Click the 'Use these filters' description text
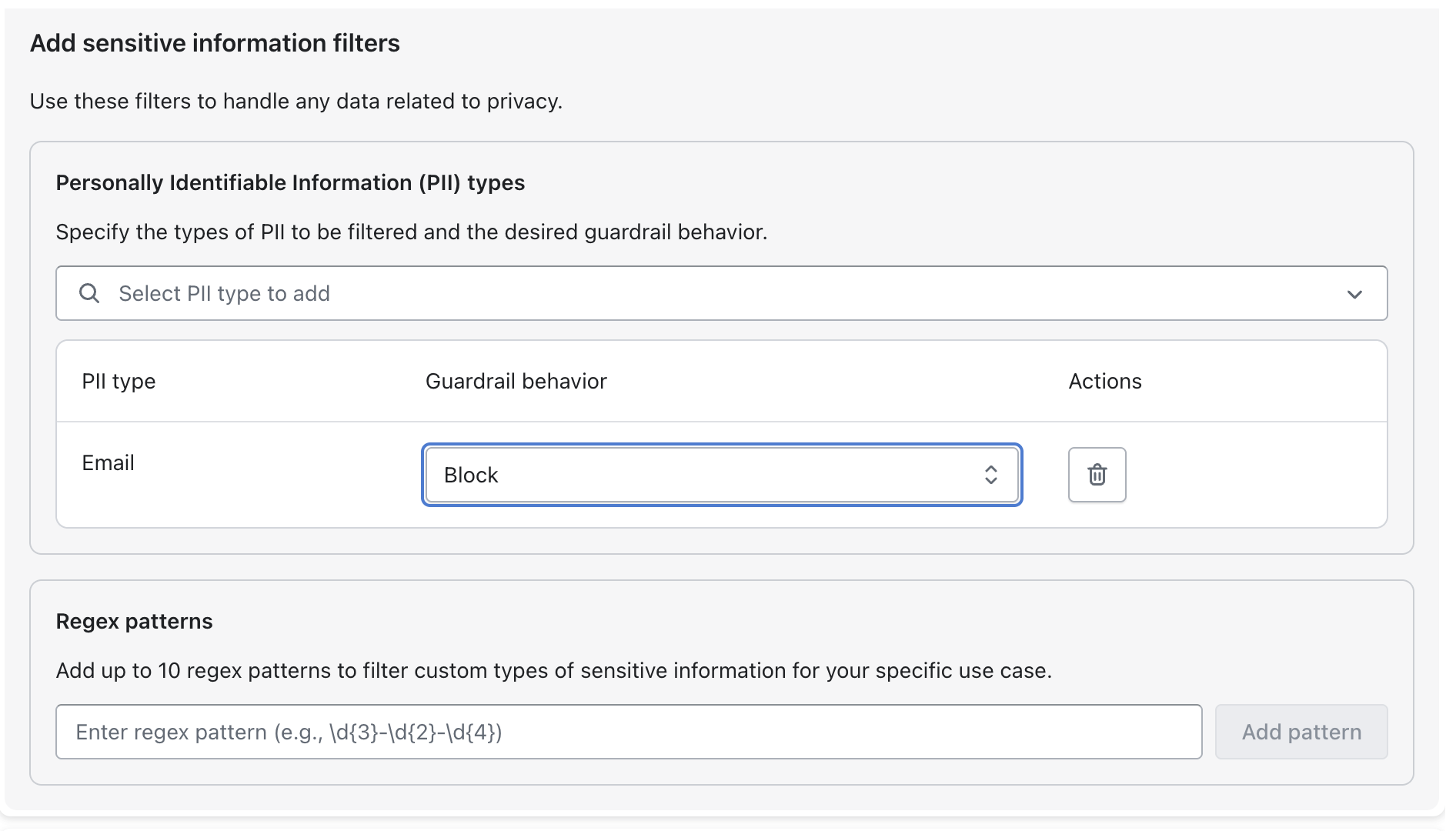1456x831 pixels. (x=296, y=102)
